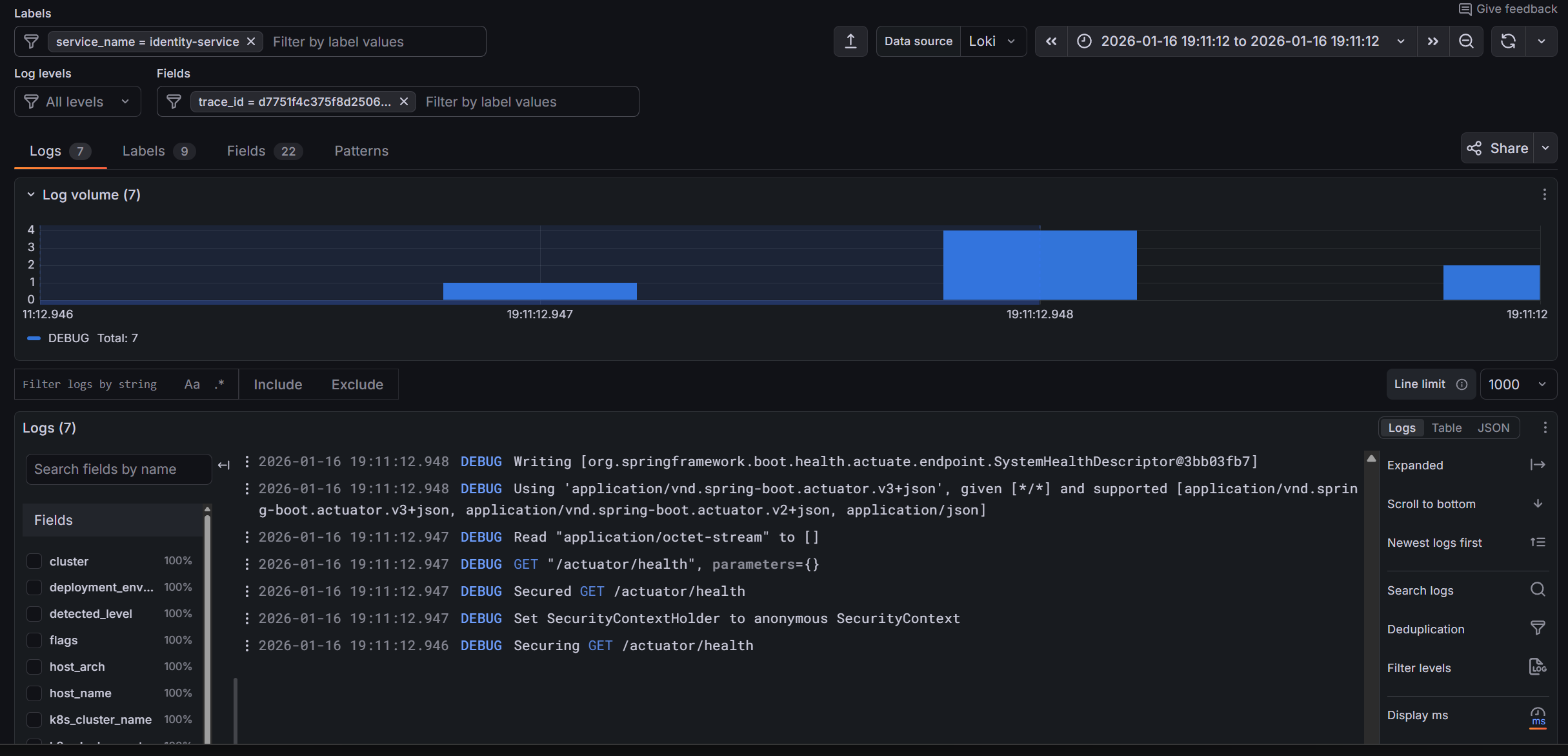
Task: Open Log volume panel three-dot menu
Action: coord(1544,194)
